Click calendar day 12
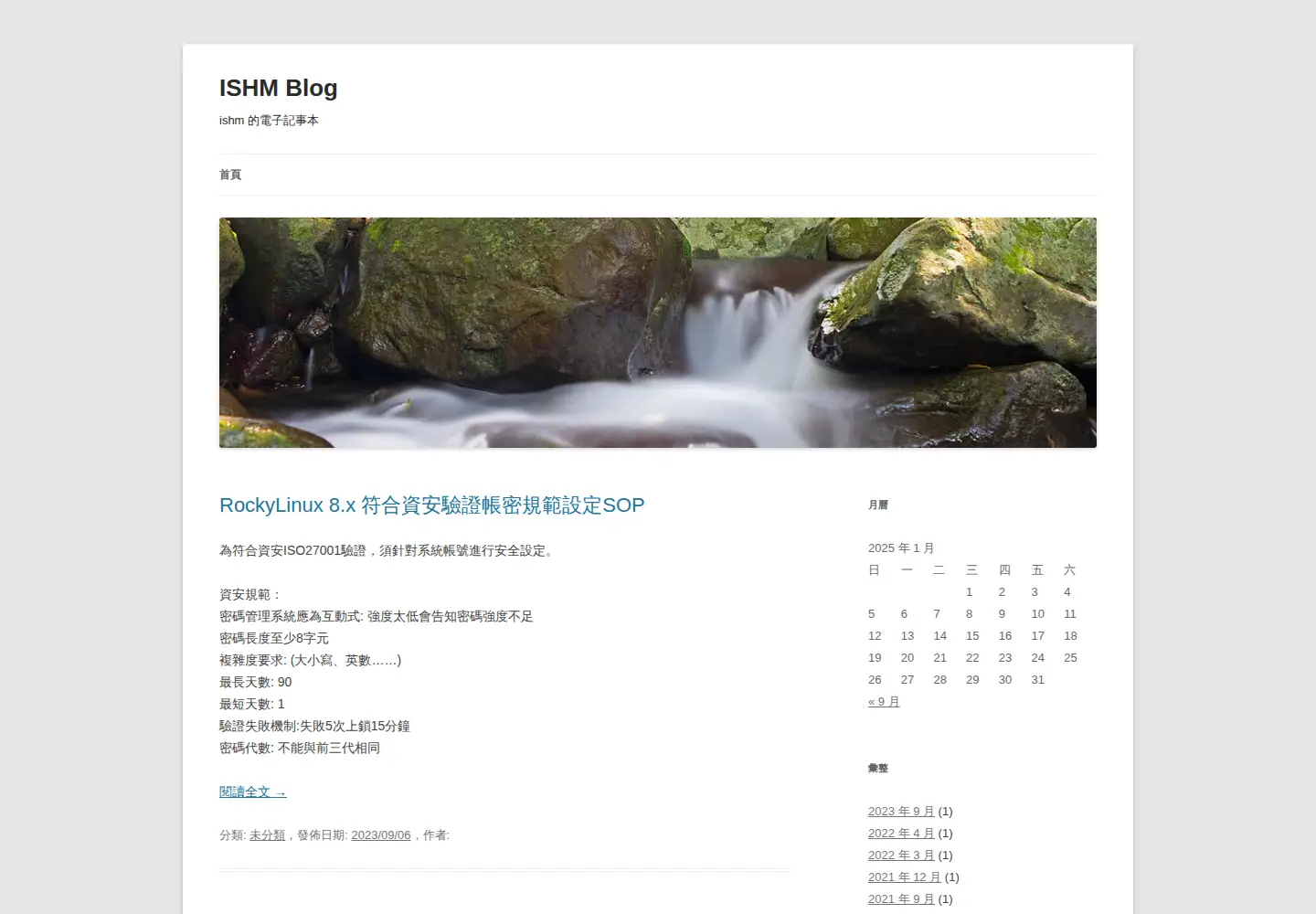1316x914 pixels. pos(875,636)
